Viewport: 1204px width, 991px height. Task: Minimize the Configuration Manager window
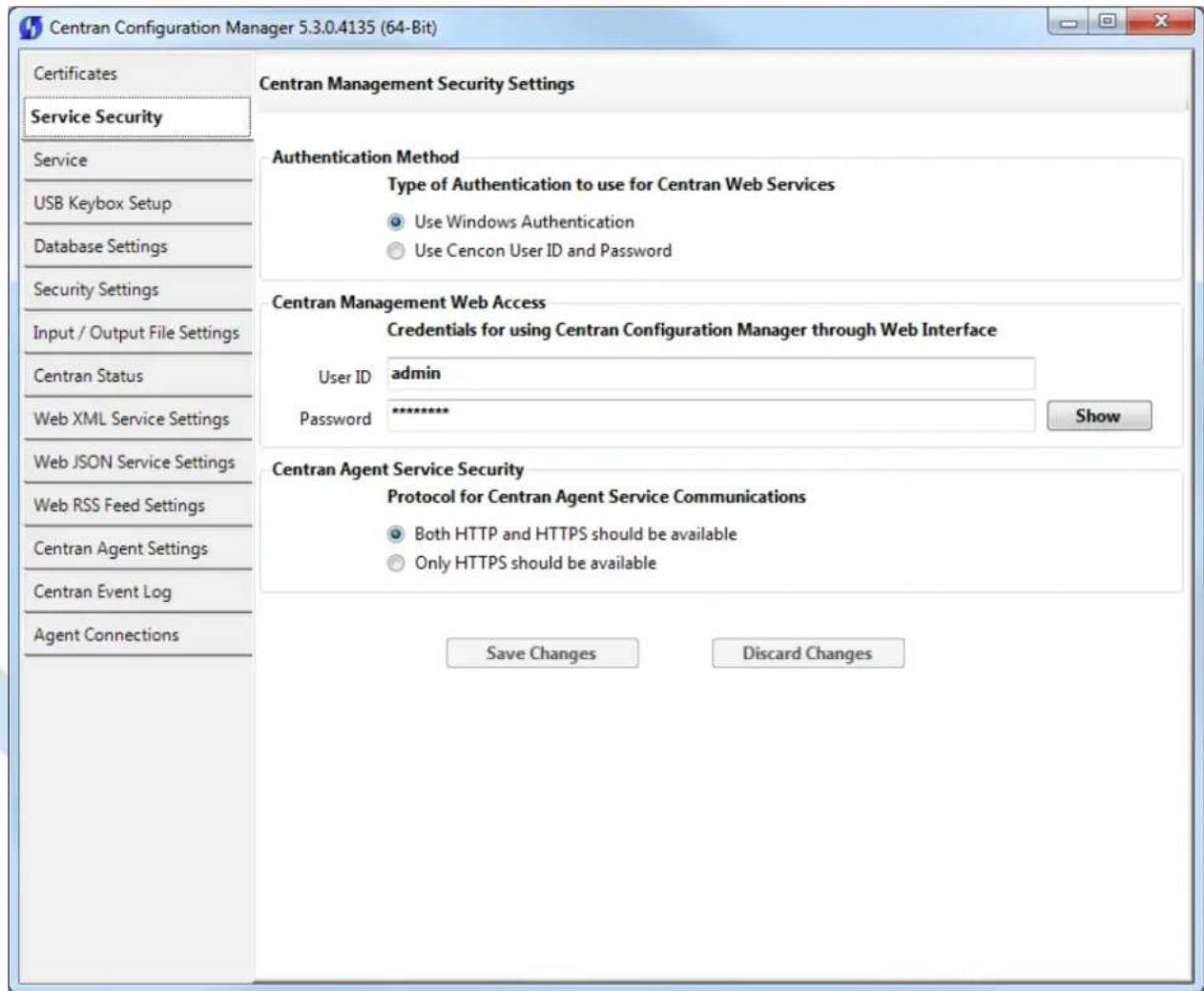(1069, 21)
